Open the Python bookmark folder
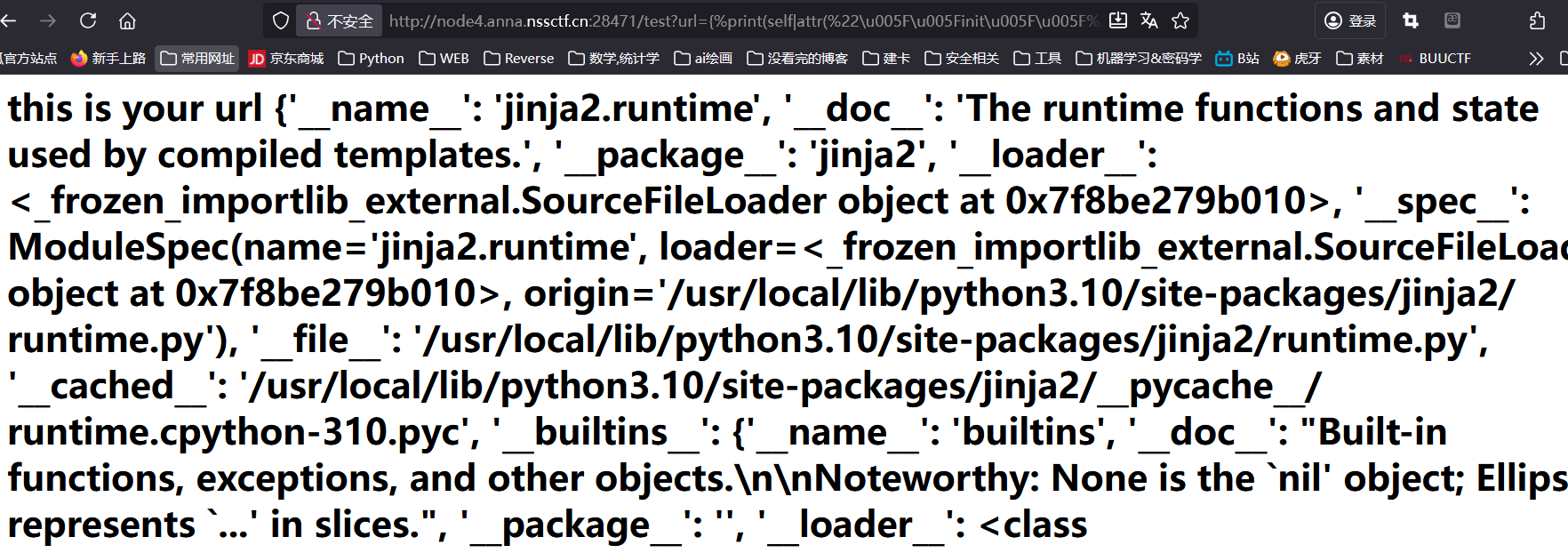Screen dimensions: 1568x553 click(x=371, y=58)
